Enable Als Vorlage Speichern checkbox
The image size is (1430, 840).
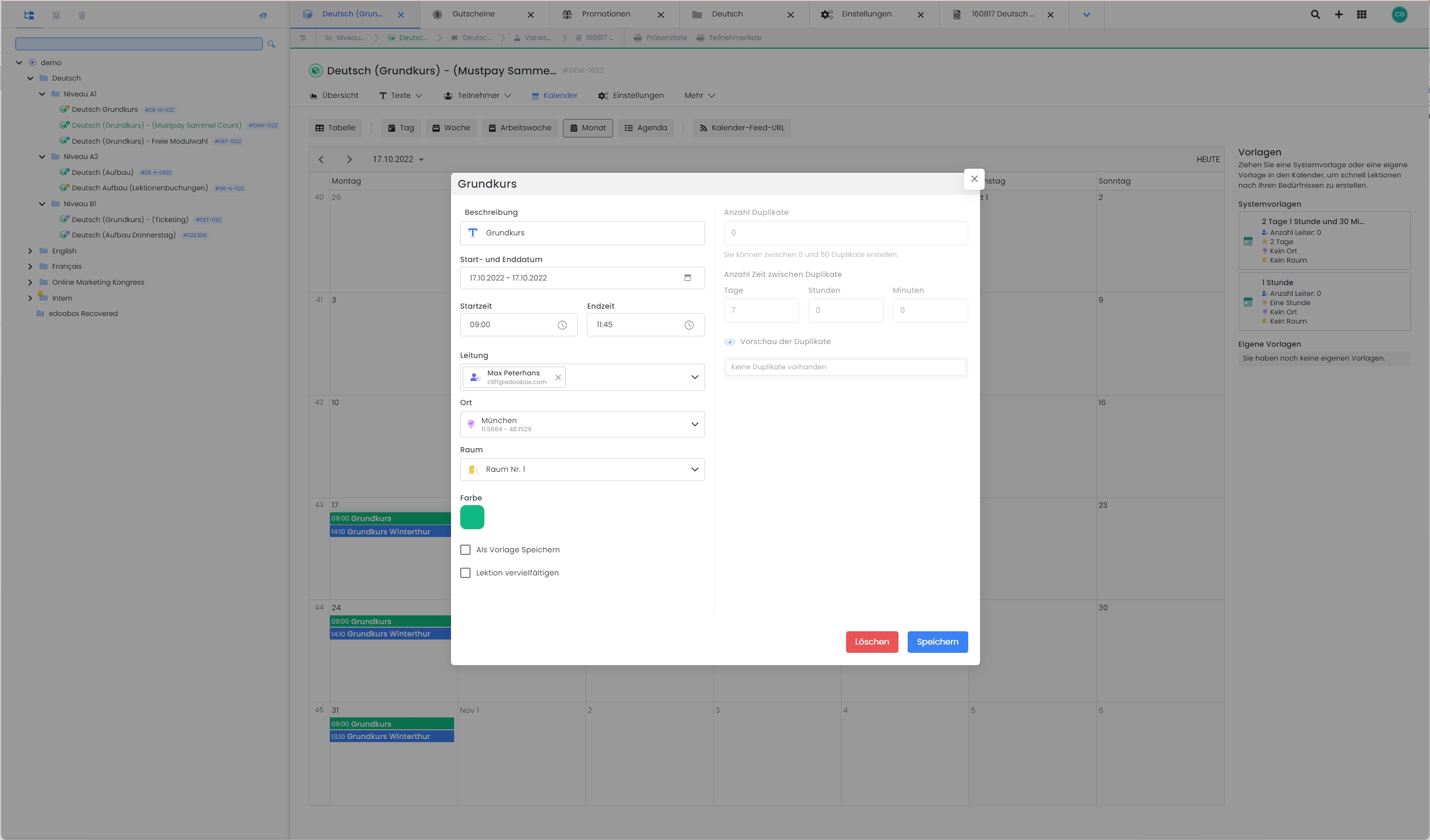465,550
